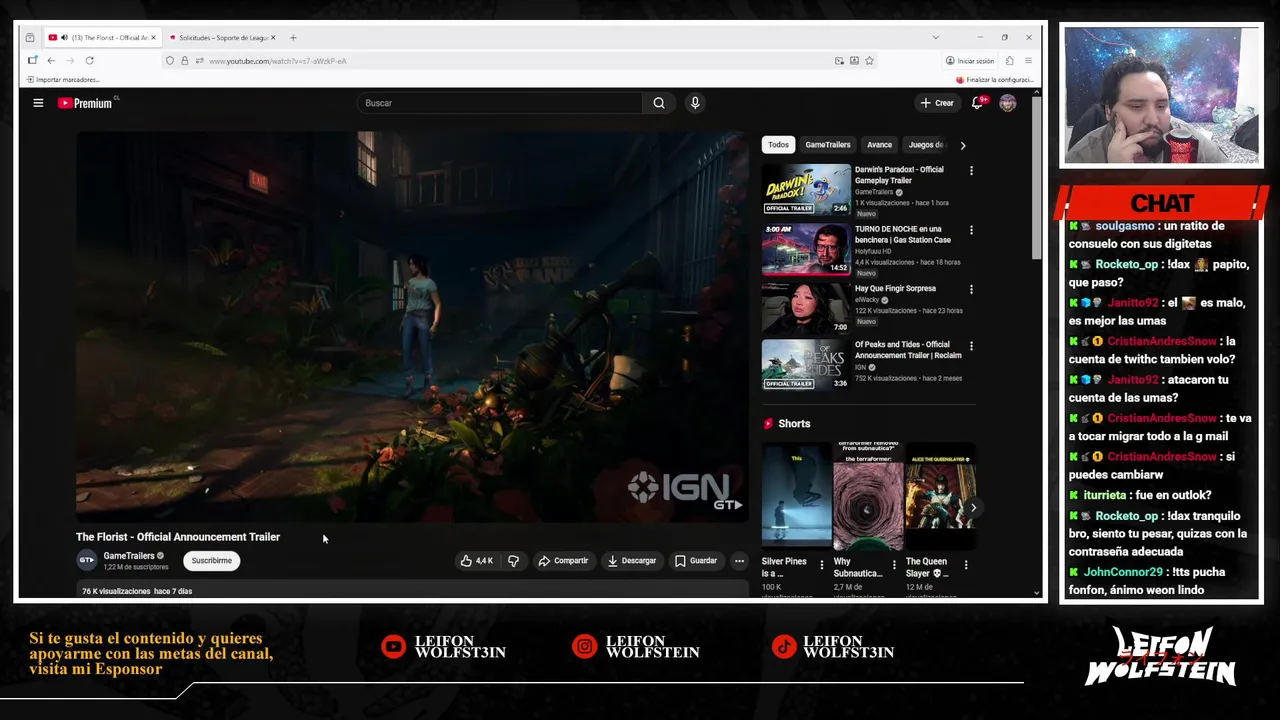
Task: Open the GameTrailers channel avatar
Action: 87,561
